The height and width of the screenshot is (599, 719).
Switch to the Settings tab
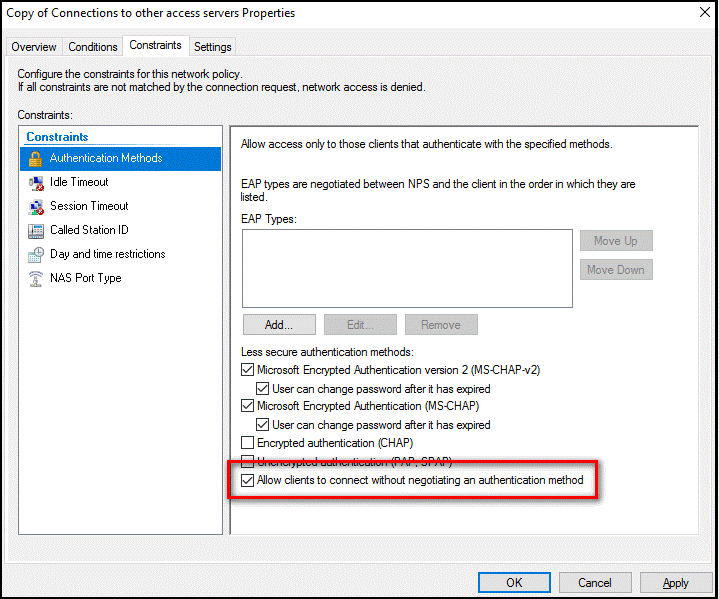[x=212, y=47]
